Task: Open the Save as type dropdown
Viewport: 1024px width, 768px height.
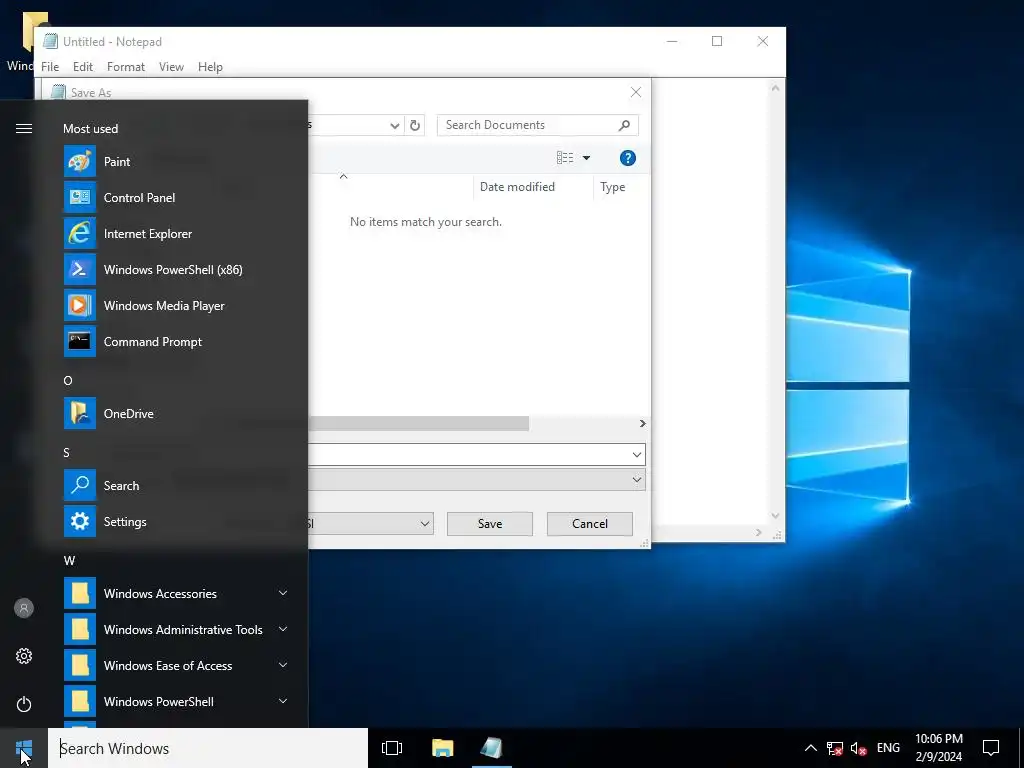Action: pyautogui.click(x=637, y=480)
